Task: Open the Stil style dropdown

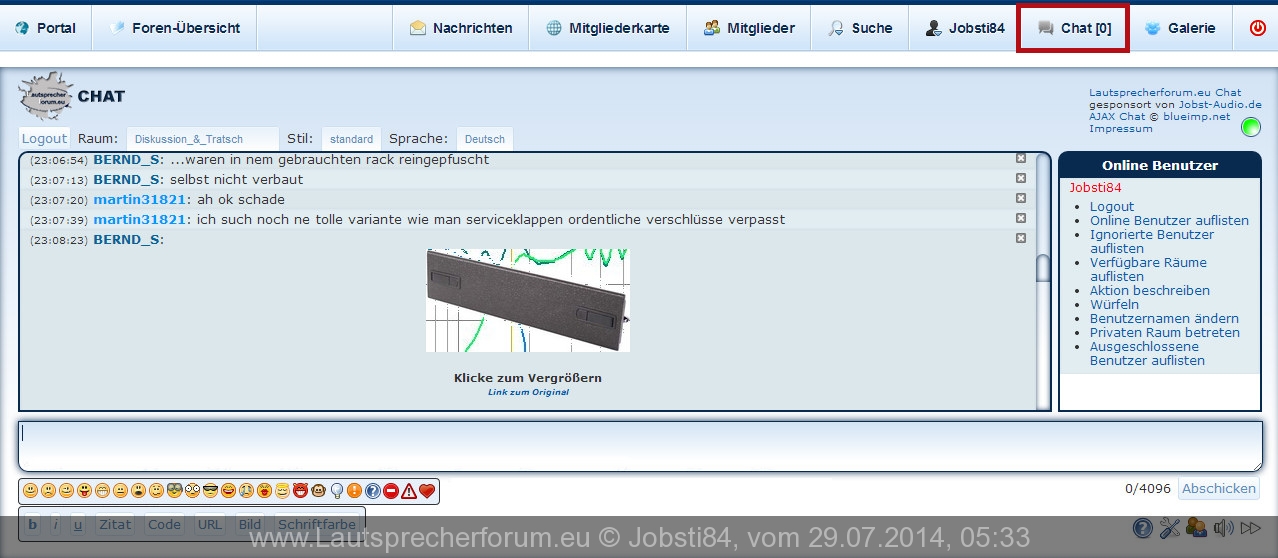Action: point(351,139)
